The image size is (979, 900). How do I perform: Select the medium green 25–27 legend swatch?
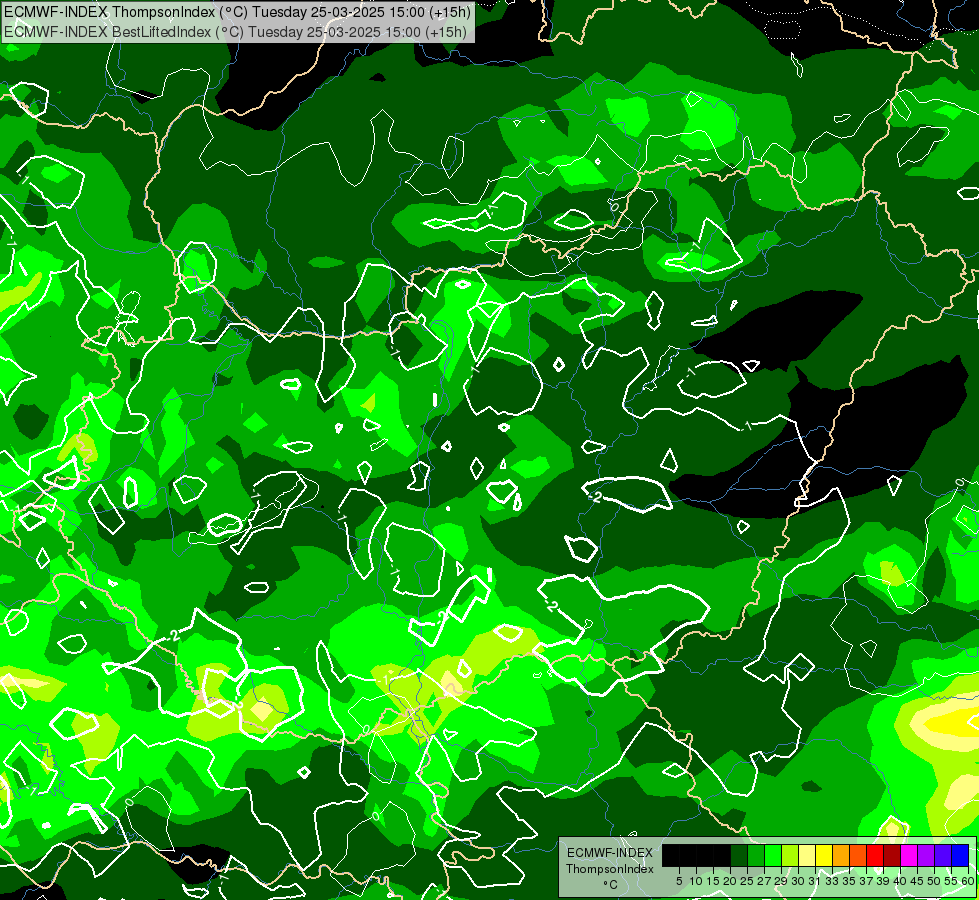(756, 855)
